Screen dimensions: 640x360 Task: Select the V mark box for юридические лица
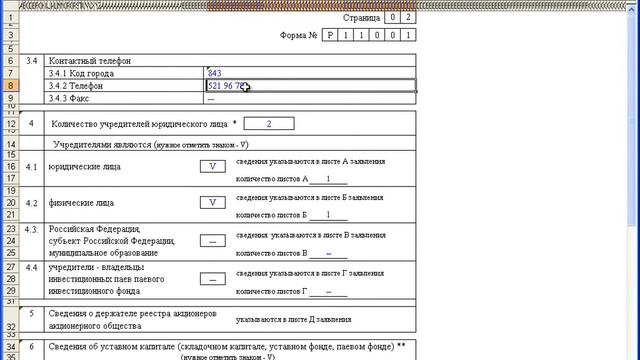click(213, 166)
